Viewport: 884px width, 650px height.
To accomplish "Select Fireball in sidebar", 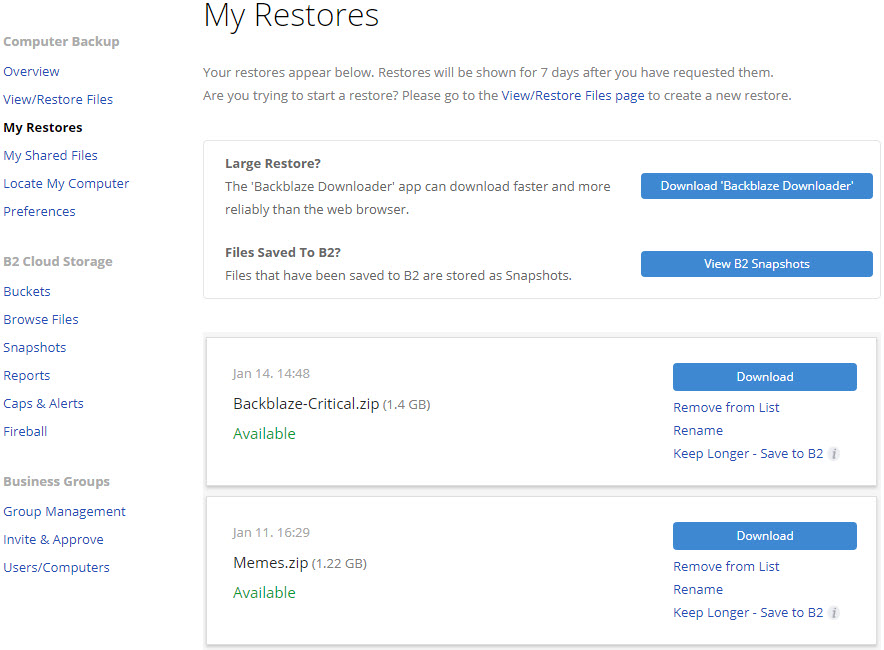I will [x=25, y=432].
